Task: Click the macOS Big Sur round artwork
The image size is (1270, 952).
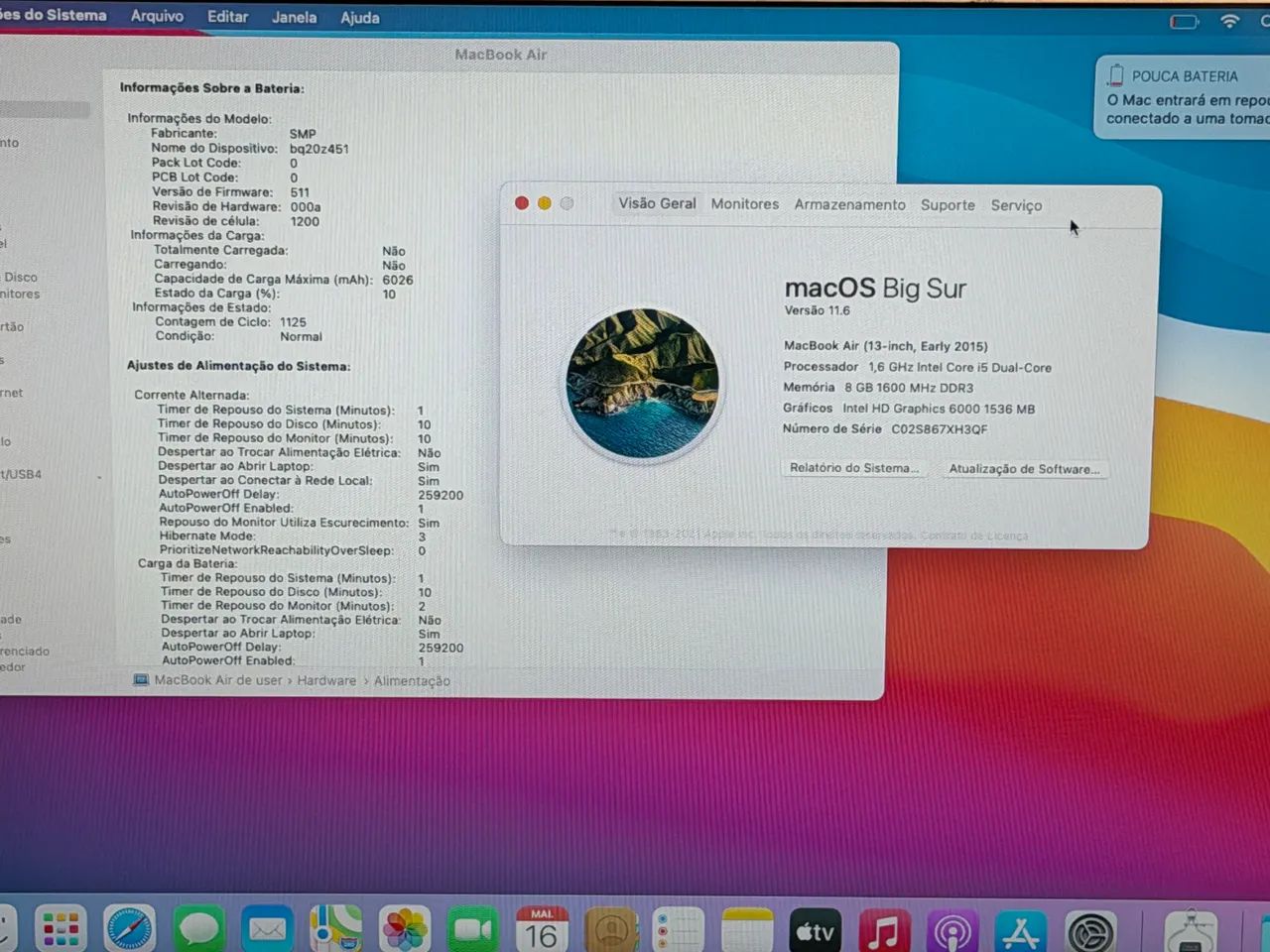Action: pyautogui.click(x=642, y=383)
